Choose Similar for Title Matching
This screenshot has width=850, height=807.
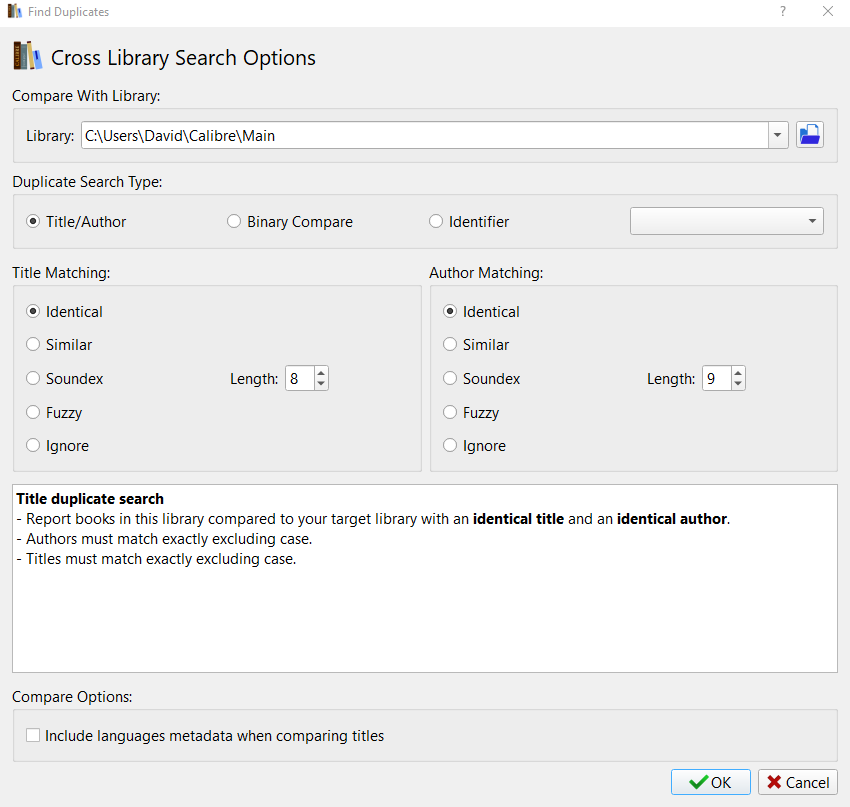34,345
